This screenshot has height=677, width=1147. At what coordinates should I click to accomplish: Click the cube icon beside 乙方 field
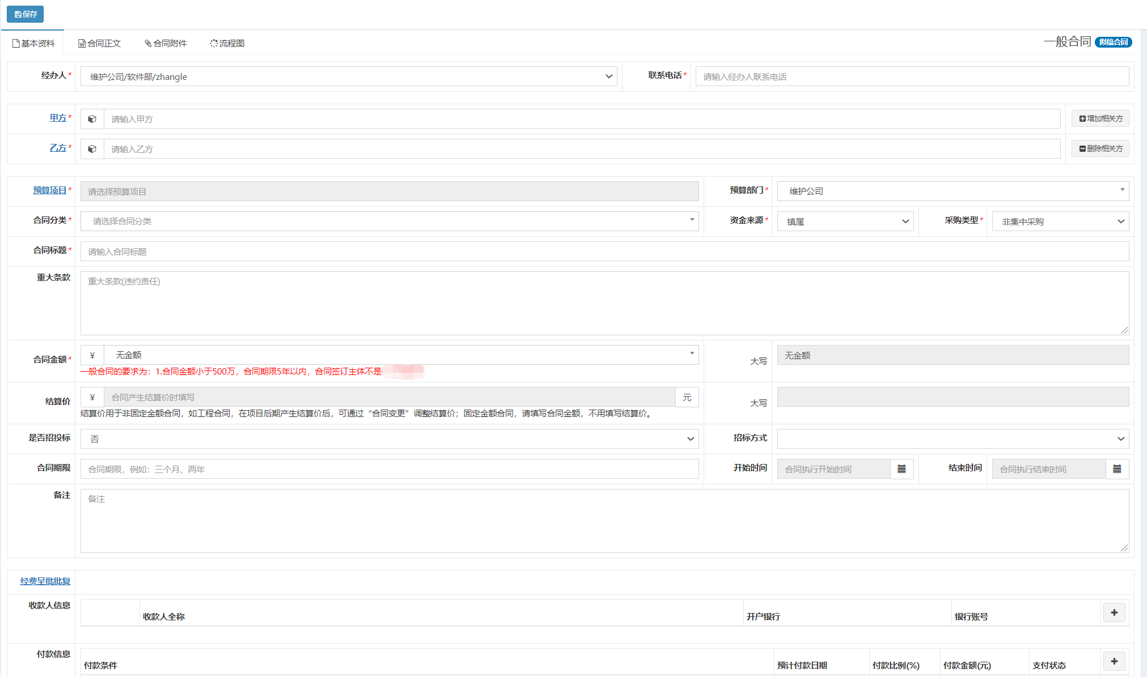click(x=92, y=149)
